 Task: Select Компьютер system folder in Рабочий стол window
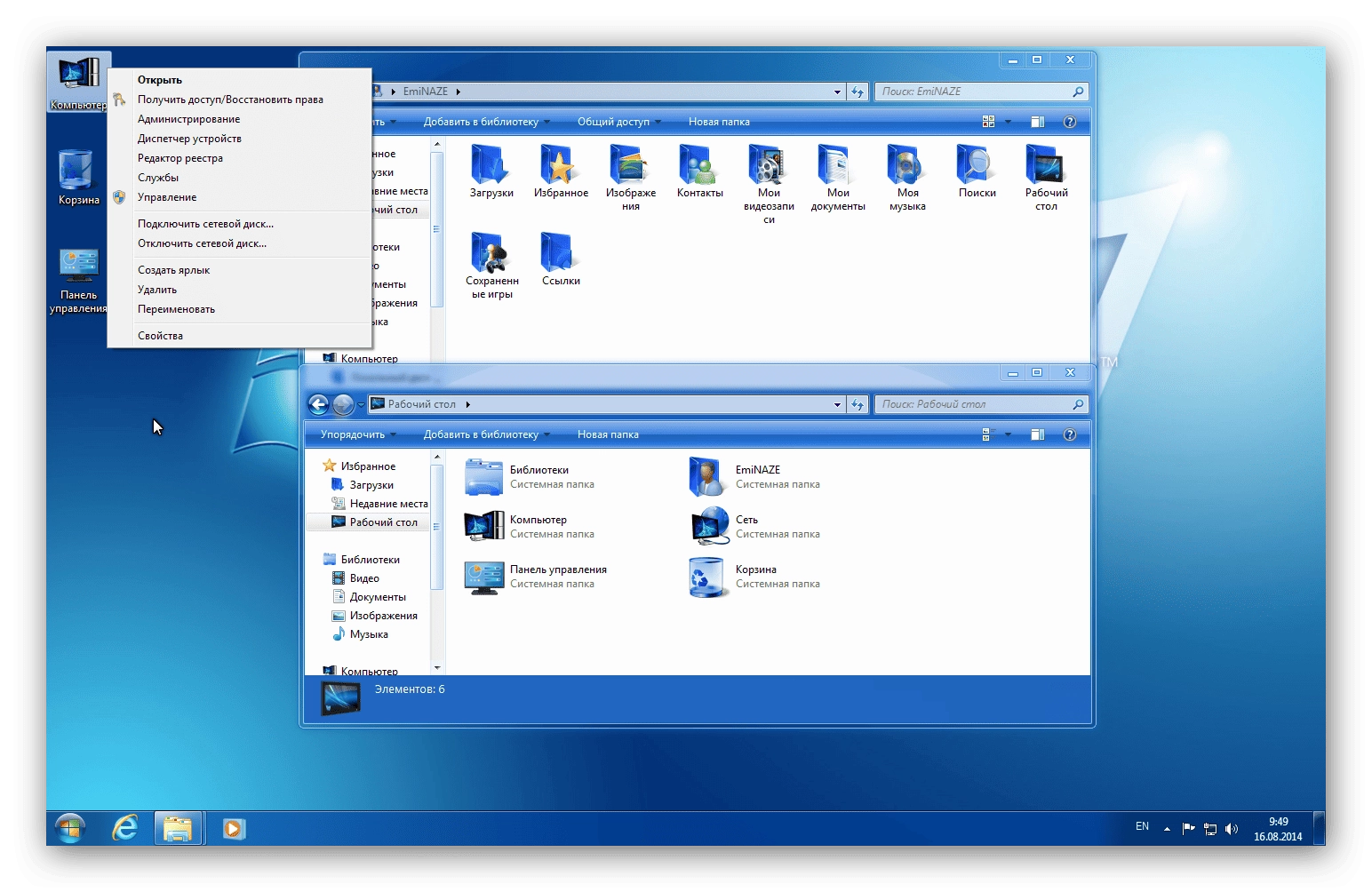click(x=530, y=527)
